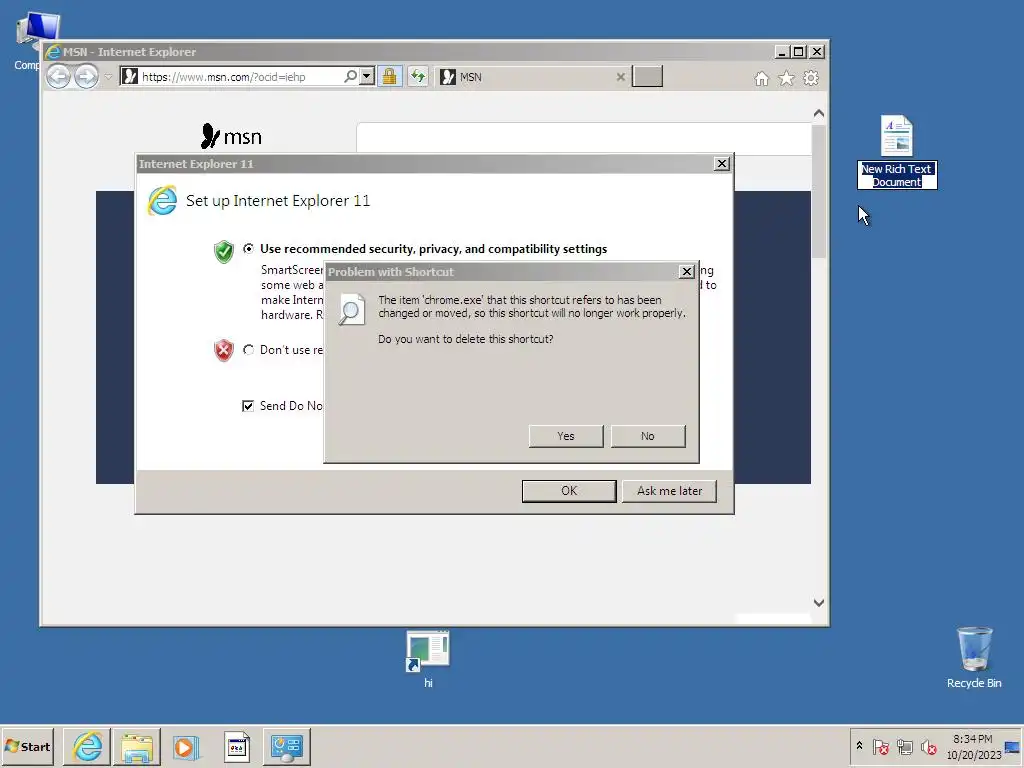Select the 'hi' shortcut desktop icon
This screenshot has height=768, width=1024.
point(428,658)
